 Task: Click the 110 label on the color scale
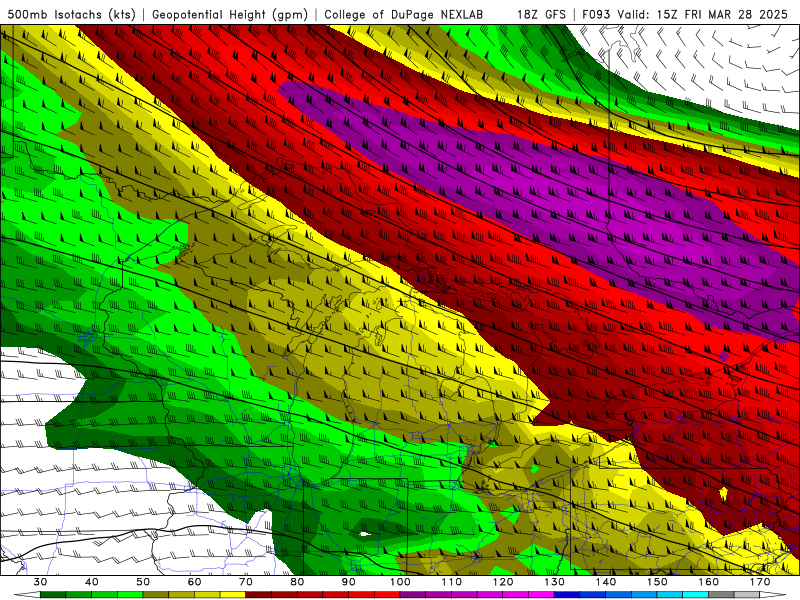[x=452, y=582]
